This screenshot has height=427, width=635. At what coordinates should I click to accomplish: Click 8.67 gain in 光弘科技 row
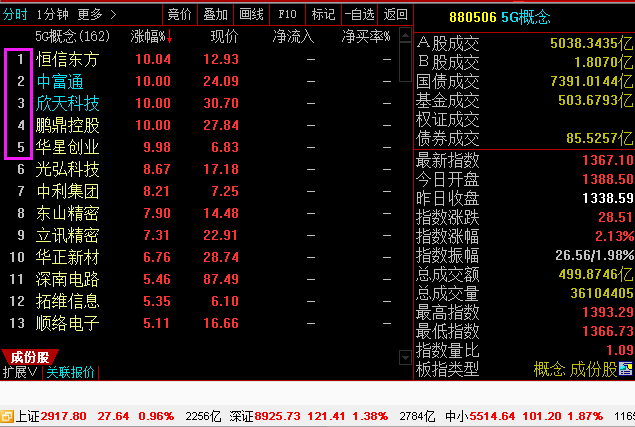(157, 169)
